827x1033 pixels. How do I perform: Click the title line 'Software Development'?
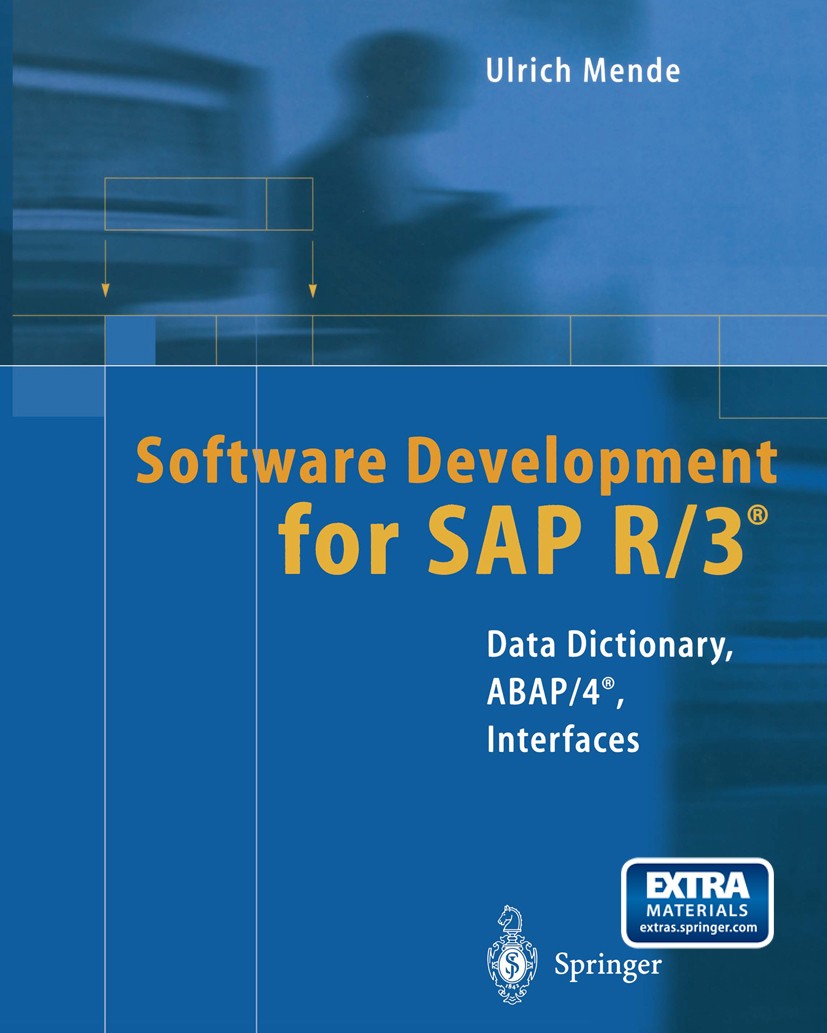click(457, 462)
